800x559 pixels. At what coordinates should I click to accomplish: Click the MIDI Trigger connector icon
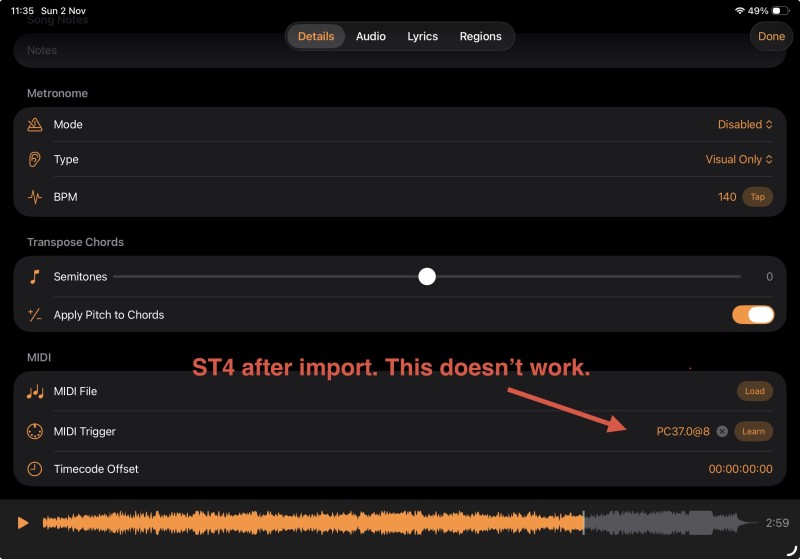point(35,432)
